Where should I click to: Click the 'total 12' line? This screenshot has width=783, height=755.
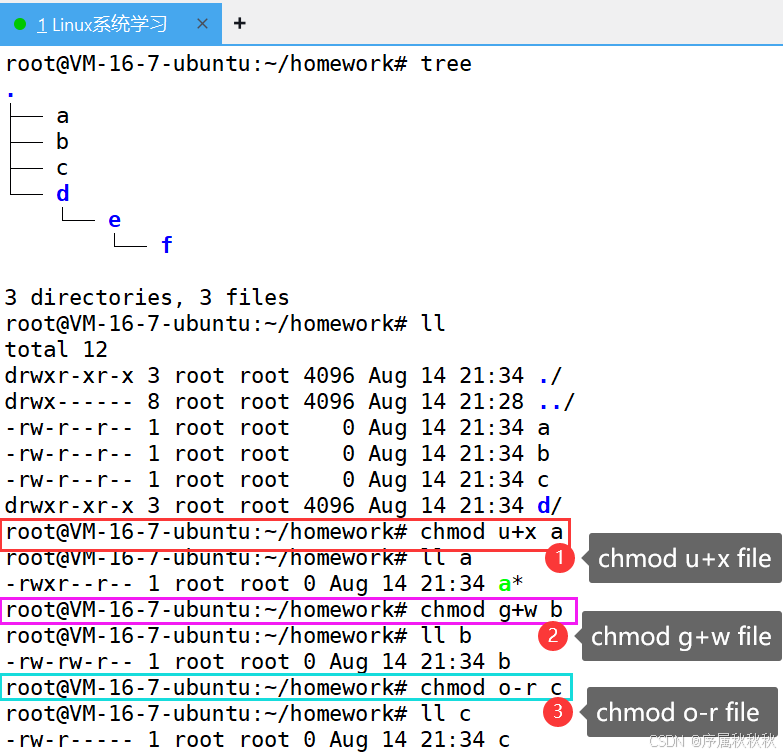pos(56,350)
